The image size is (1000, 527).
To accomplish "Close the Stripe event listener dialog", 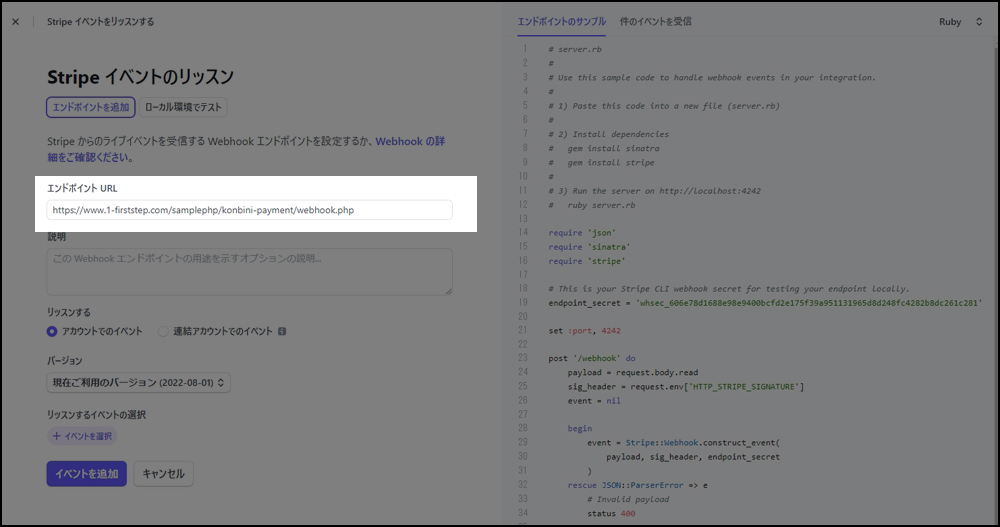I will point(15,22).
